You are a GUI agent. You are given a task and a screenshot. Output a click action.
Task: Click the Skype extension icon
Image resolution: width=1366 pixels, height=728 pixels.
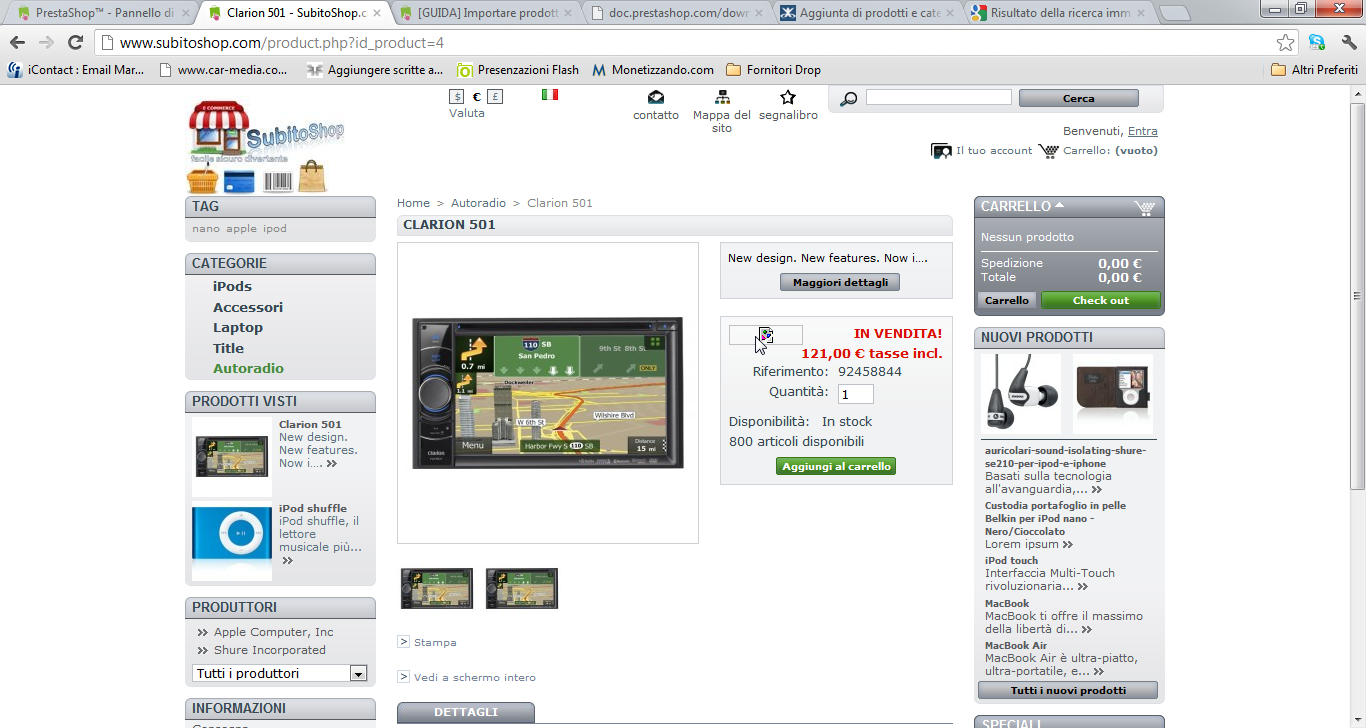[1317, 43]
